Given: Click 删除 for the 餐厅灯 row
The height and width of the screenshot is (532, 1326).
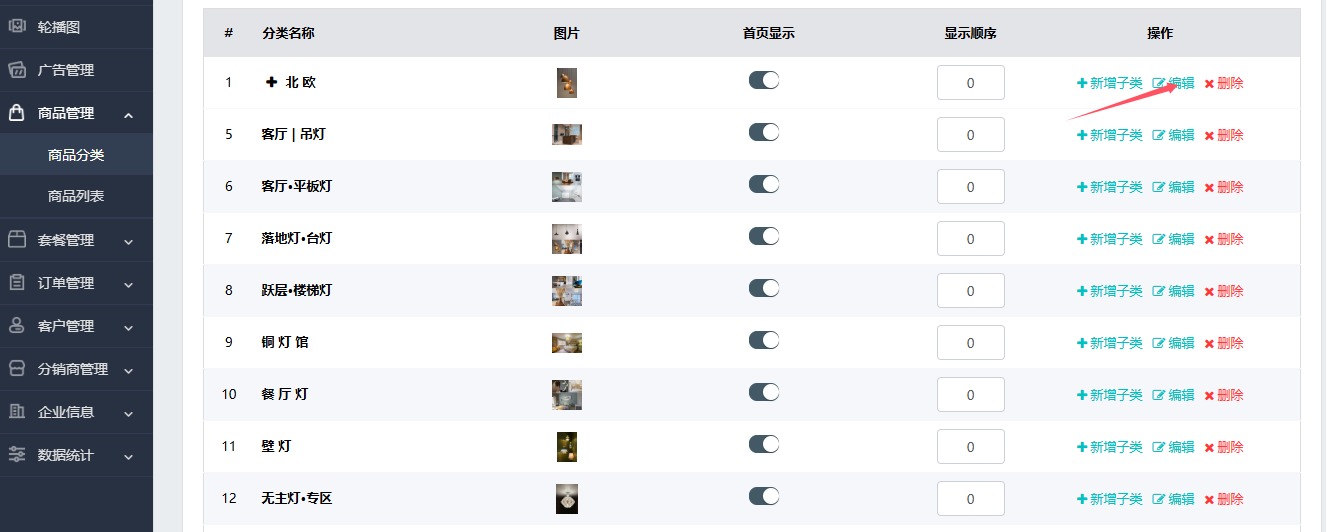Looking at the screenshot, I should coord(1224,395).
